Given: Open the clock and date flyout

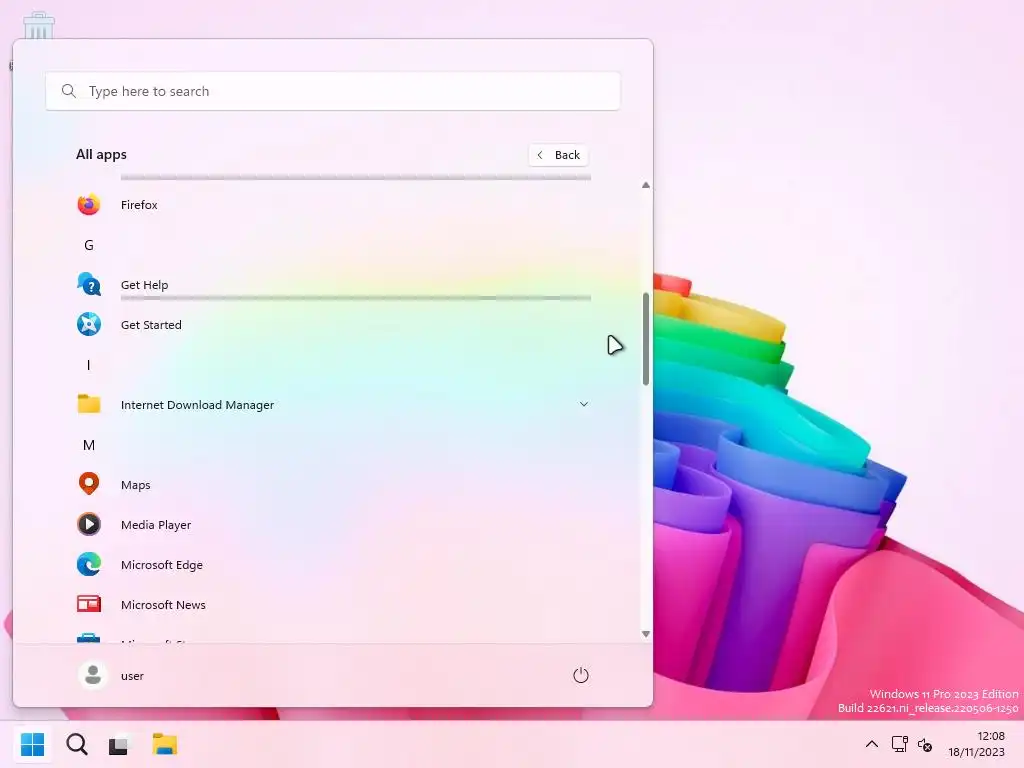Looking at the screenshot, I should (976, 744).
